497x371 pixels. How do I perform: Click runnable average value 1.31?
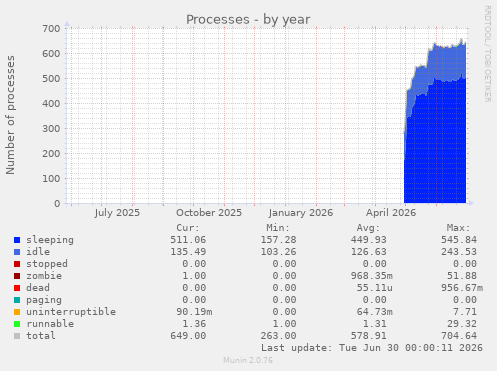pyautogui.click(x=375, y=324)
